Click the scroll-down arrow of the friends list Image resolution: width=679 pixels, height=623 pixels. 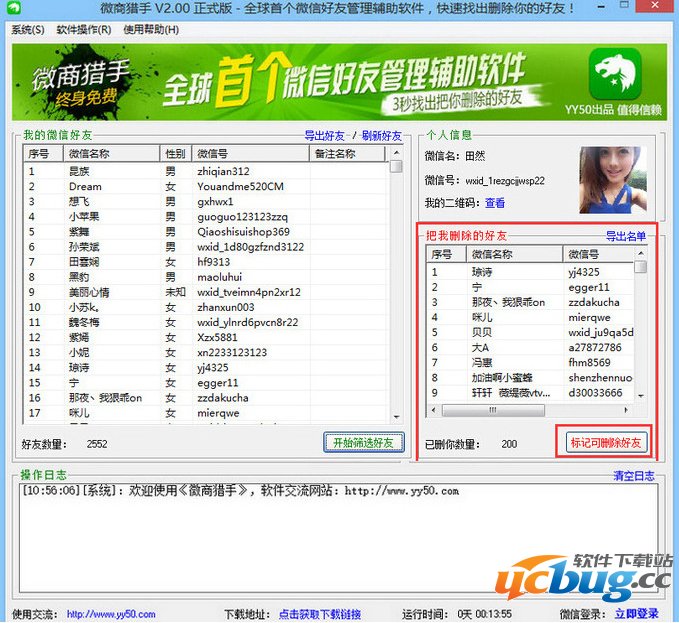point(396,417)
